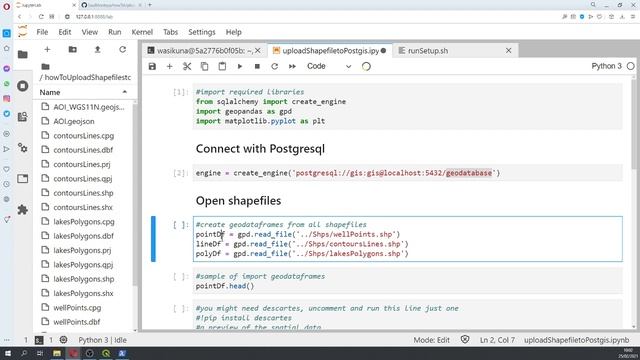The height and width of the screenshot is (360, 640).
Task: Open the Windows Start button
Action: 7,353
